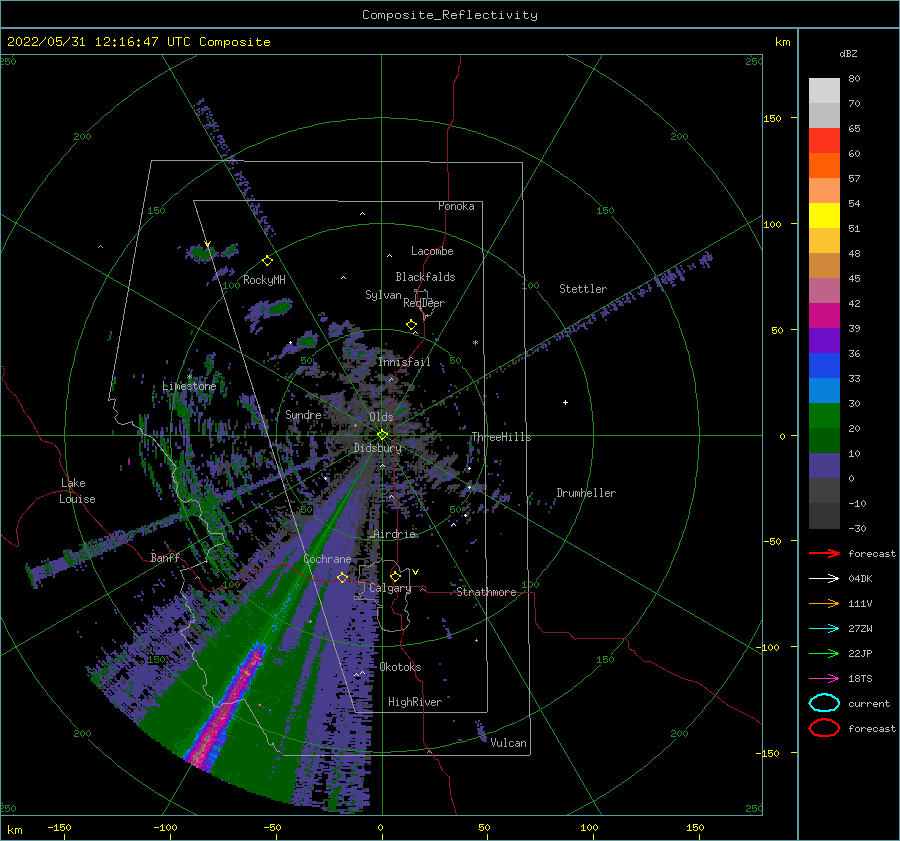This screenshot has width=900, height=841.
Task: Click the violet-purple legend swatch
Action: (x=824, y=340)
